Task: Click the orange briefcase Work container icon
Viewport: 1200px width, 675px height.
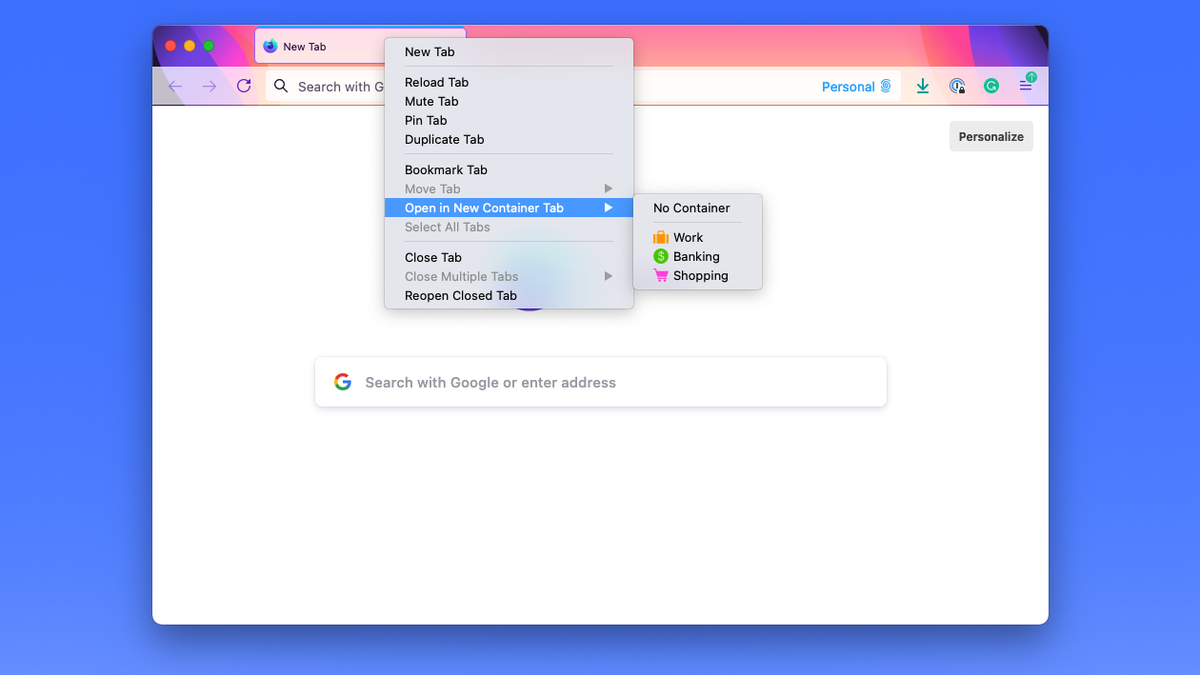Action: 661,237
